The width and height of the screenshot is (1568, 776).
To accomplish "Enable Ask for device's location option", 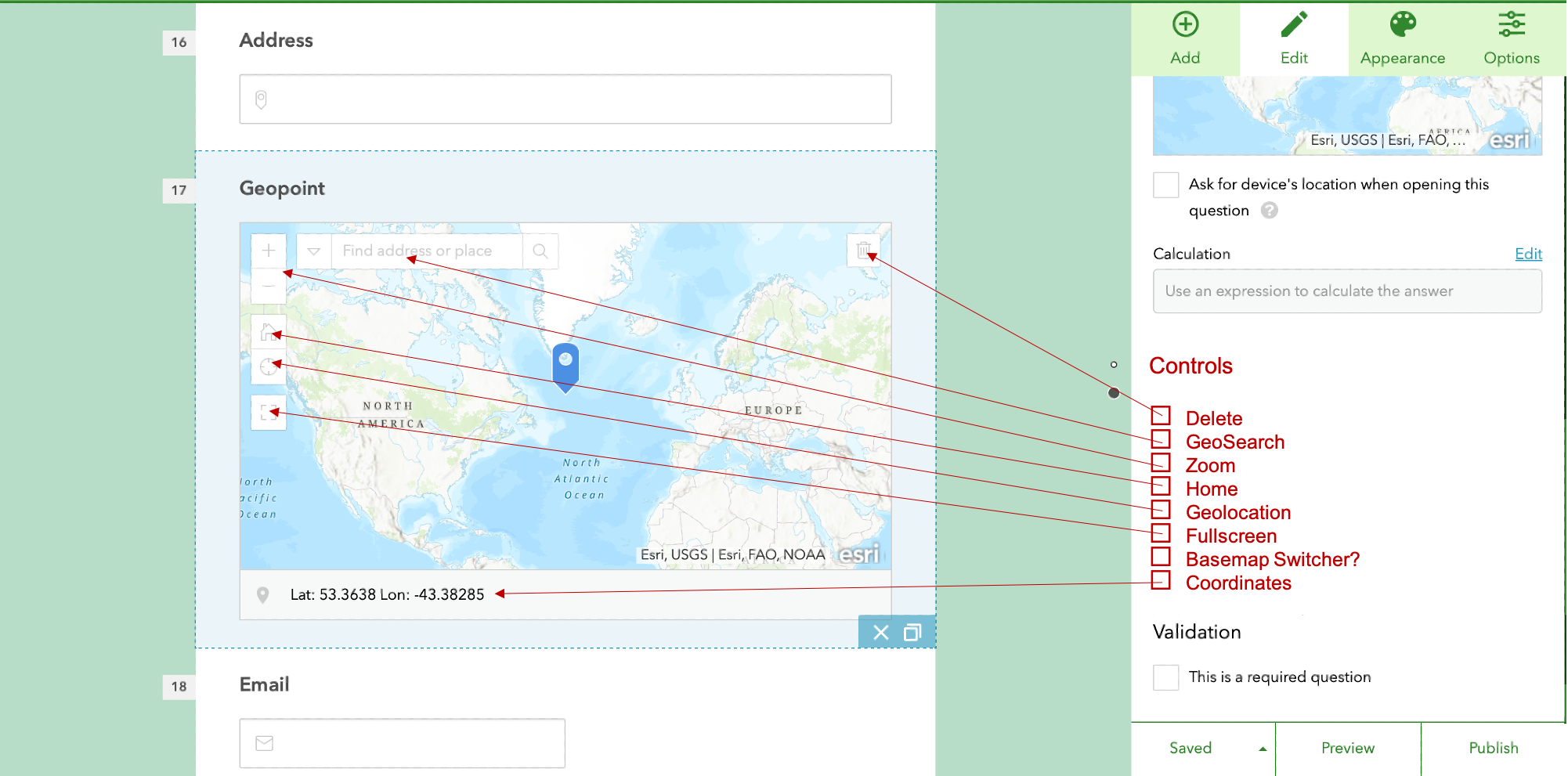I will pyautogui.click(x=1165, y=185).
